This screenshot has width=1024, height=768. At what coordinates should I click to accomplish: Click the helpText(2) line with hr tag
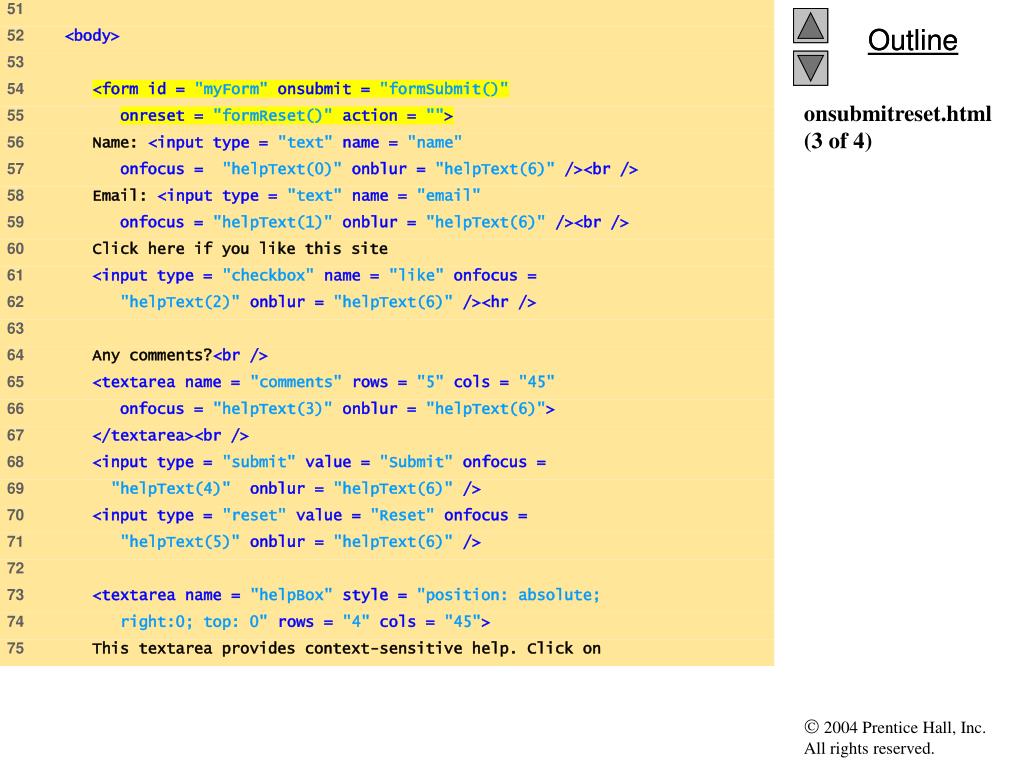click(x=328, y=302)
